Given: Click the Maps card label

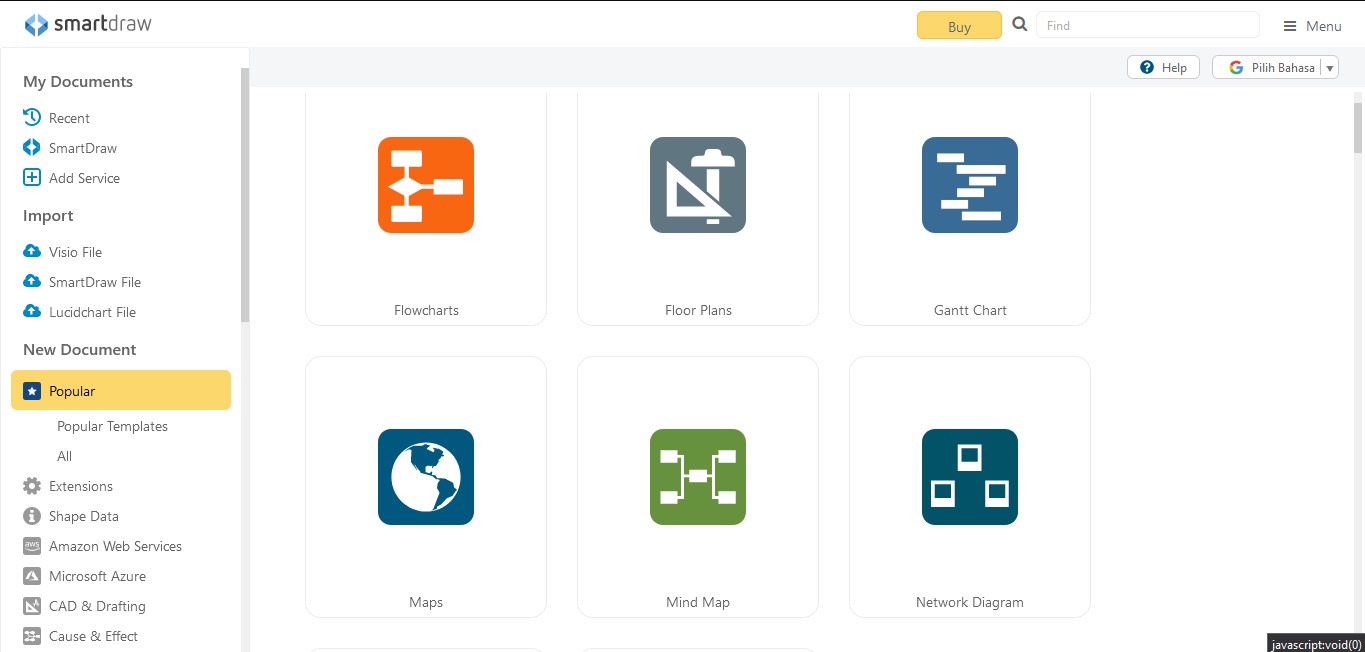Looking at the screenshot, I should 426,602.
